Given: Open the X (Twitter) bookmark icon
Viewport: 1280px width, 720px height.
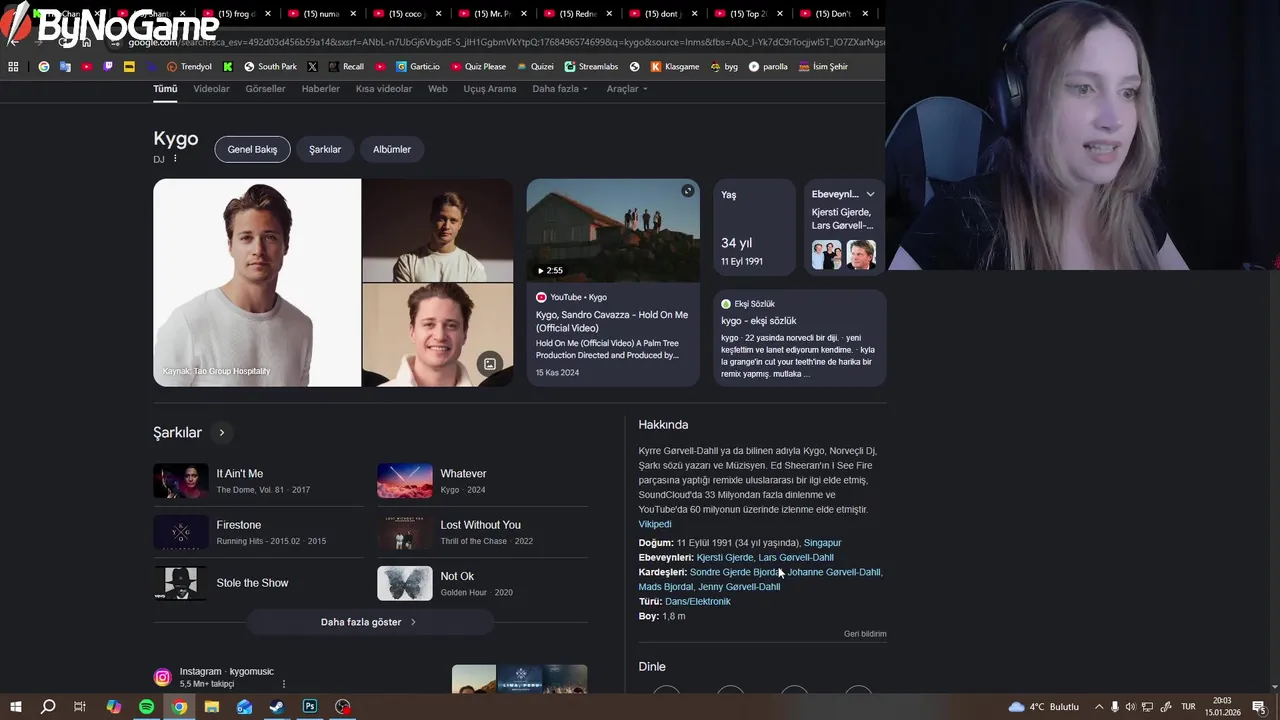Looking at the screenshot, I should (x=313, y=67).
